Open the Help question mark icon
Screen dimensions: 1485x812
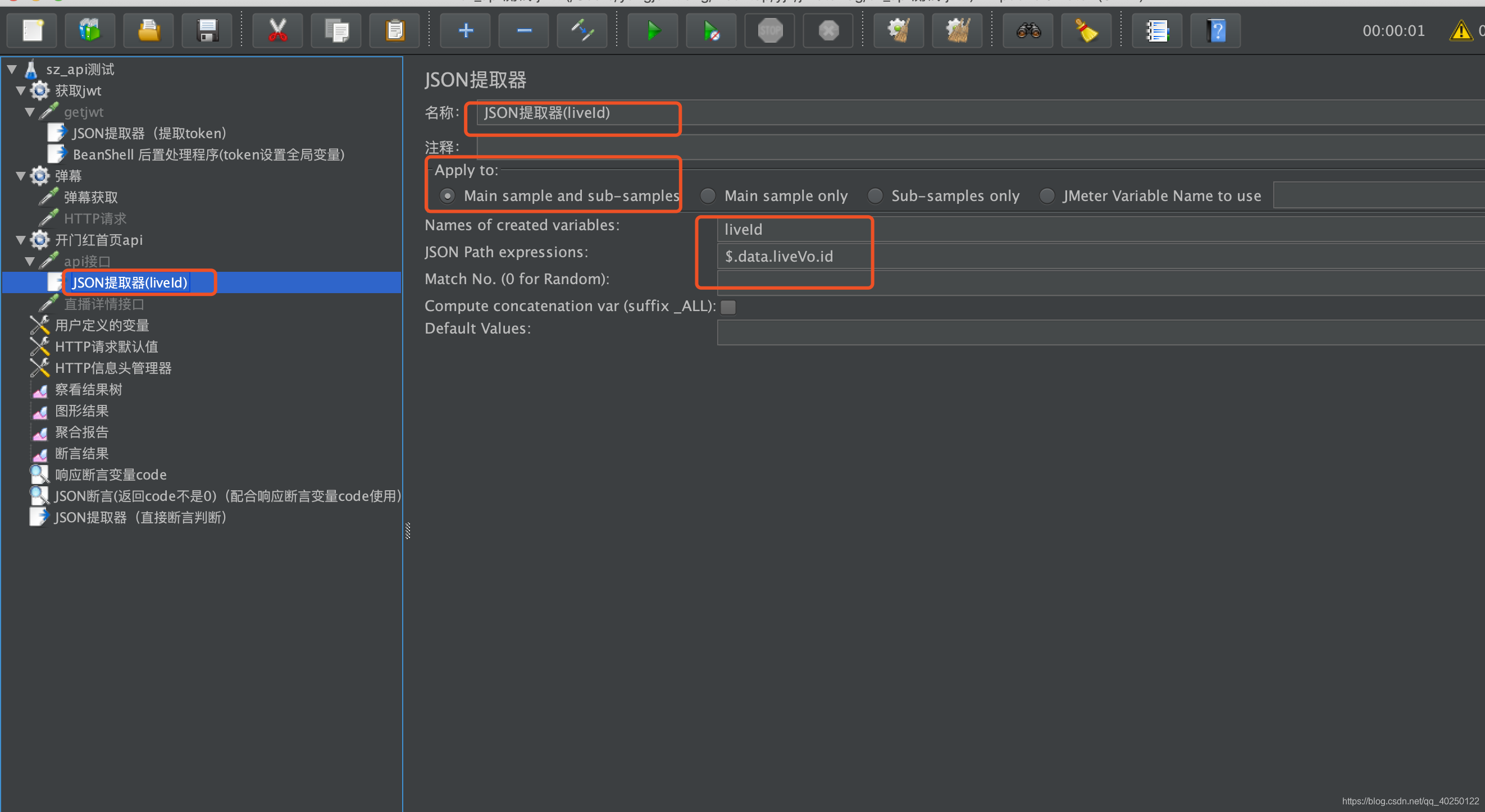point(1216,30)
